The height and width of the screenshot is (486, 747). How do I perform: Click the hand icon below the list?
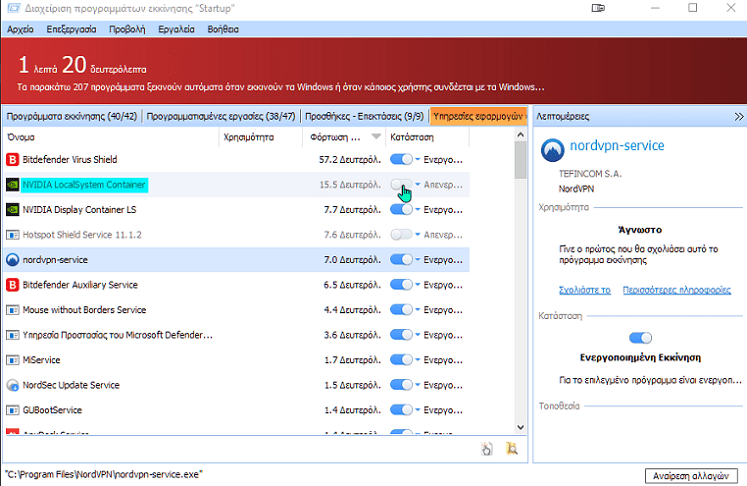tap(486, 449)
